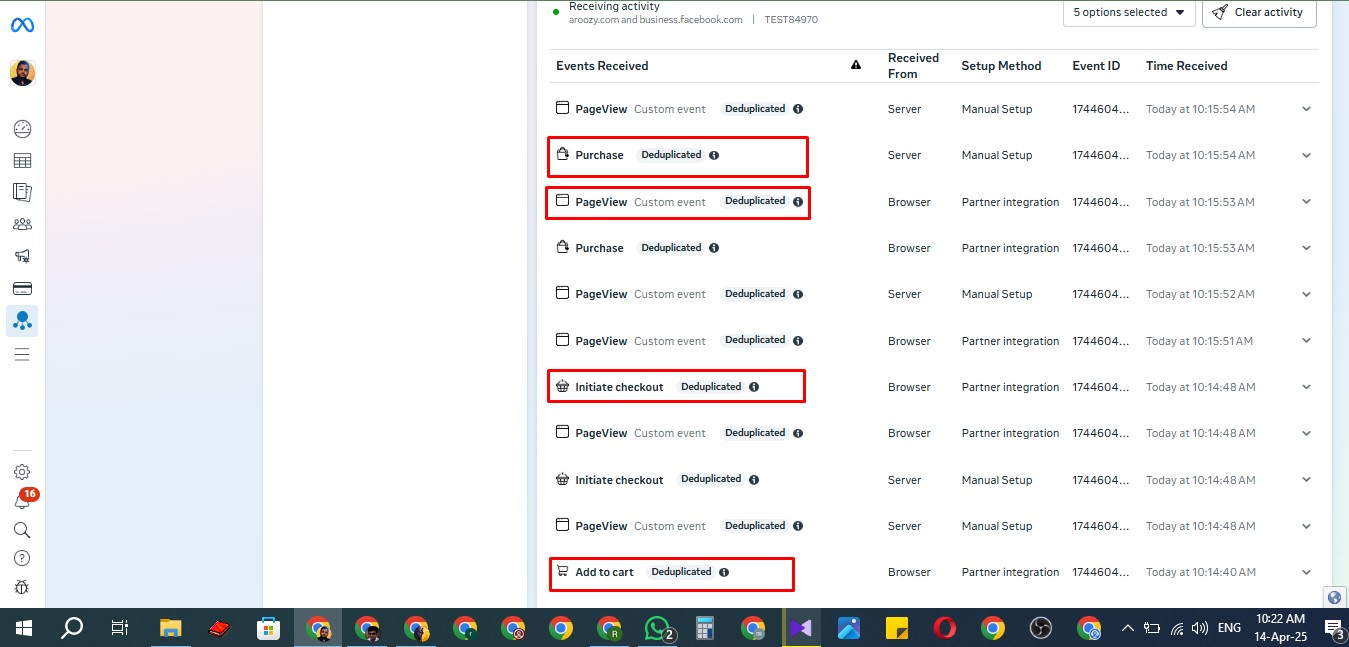This screenshot has height=647, width=1349.
Task: Open the megaphone ads icon in sidebar
Action: click(x=22, y=256)
